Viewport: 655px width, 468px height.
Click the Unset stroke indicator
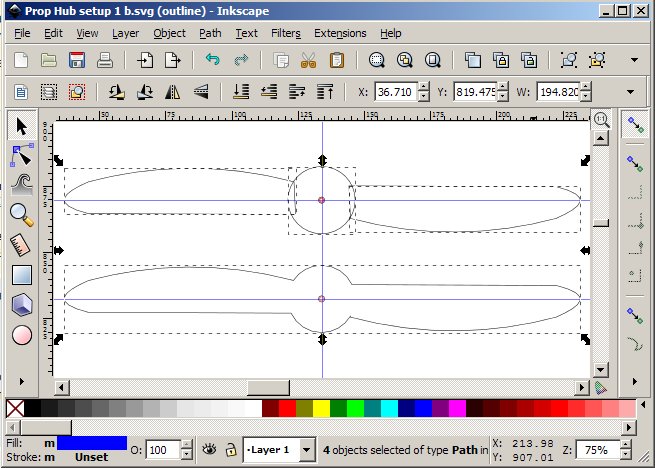[x=91, y=458]
